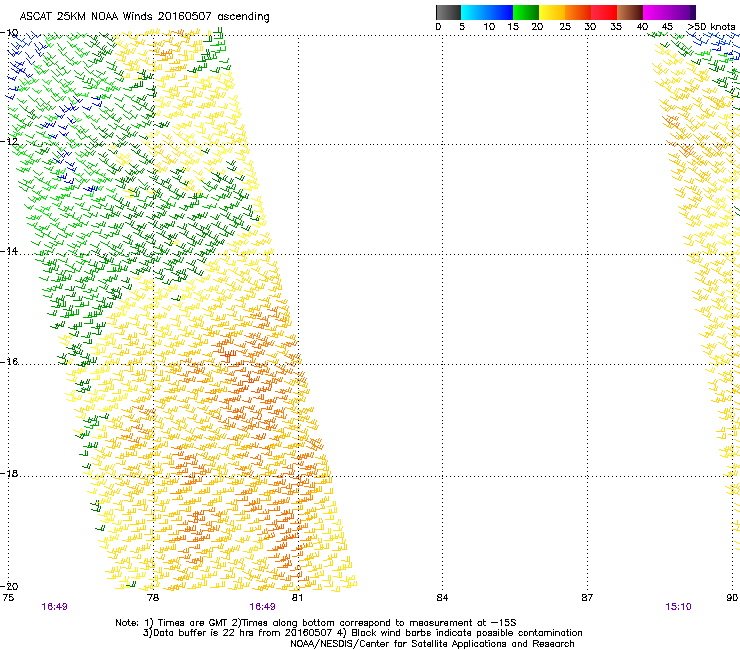Click the '81' longitude axis label
The height and width of the screenshot is (650, 740).
[297, 598]
